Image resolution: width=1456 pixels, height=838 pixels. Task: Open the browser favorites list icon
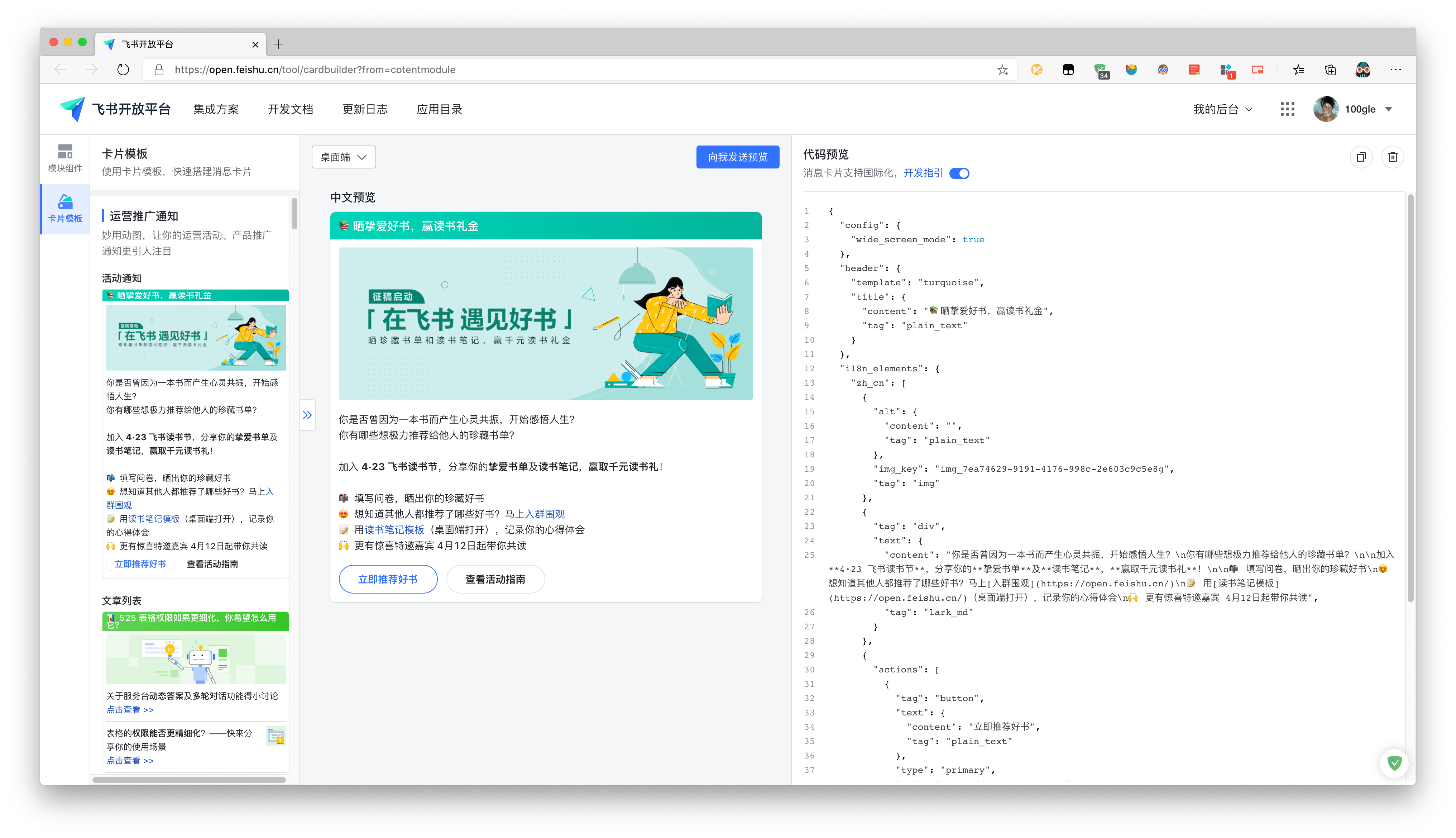1298,70
